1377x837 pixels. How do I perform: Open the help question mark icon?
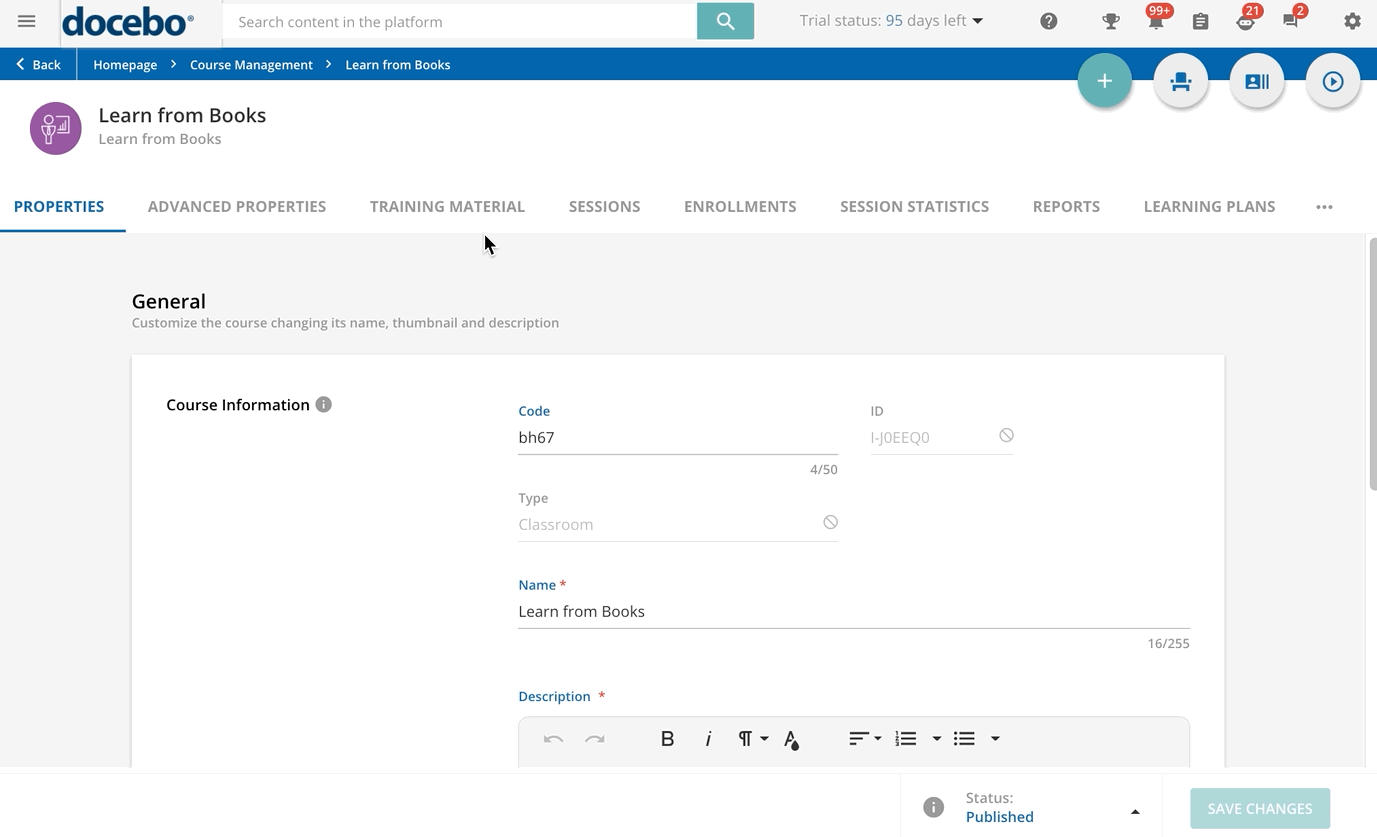point(1048,21)
